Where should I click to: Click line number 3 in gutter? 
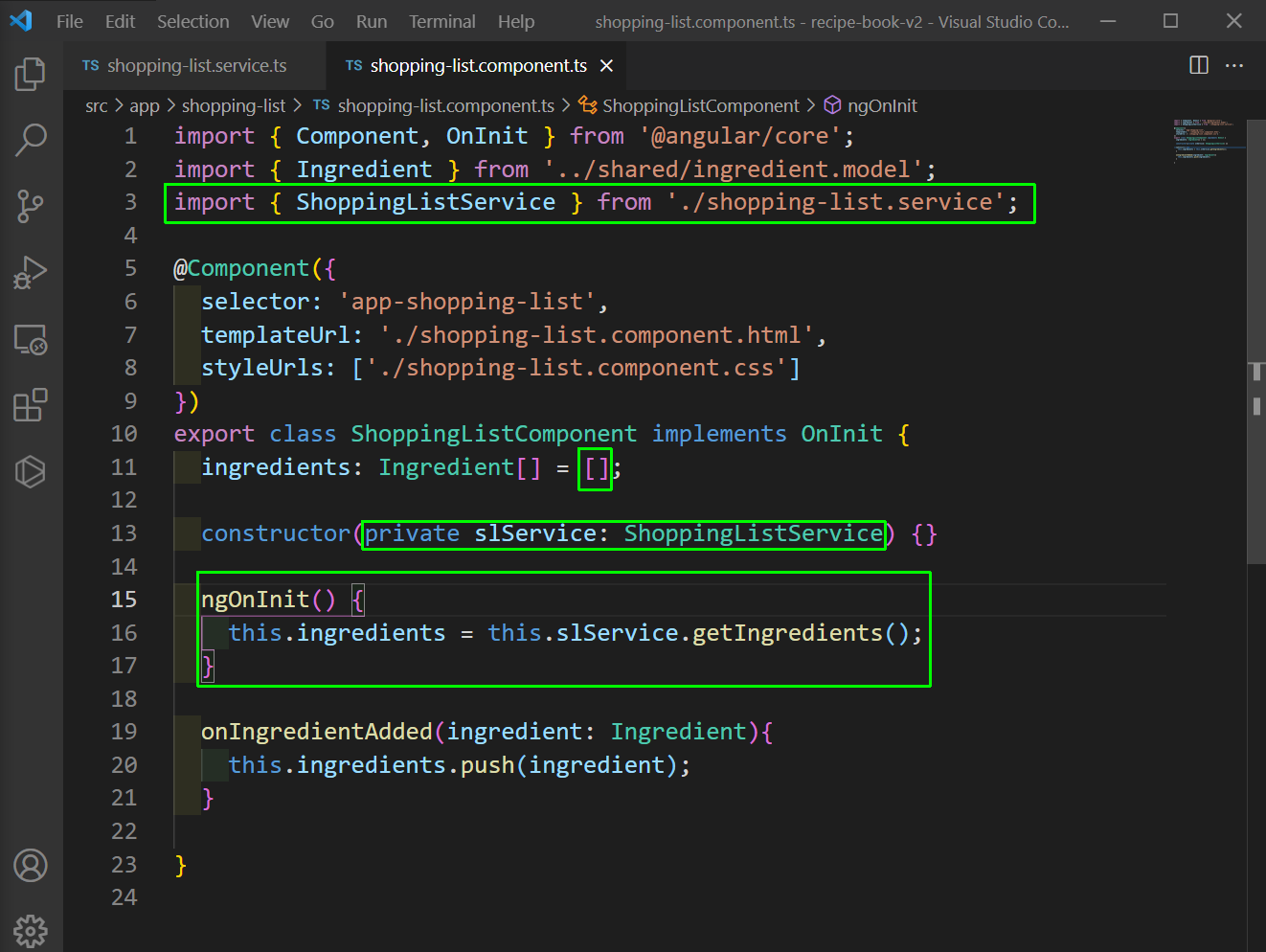click(x=131, y=202)
